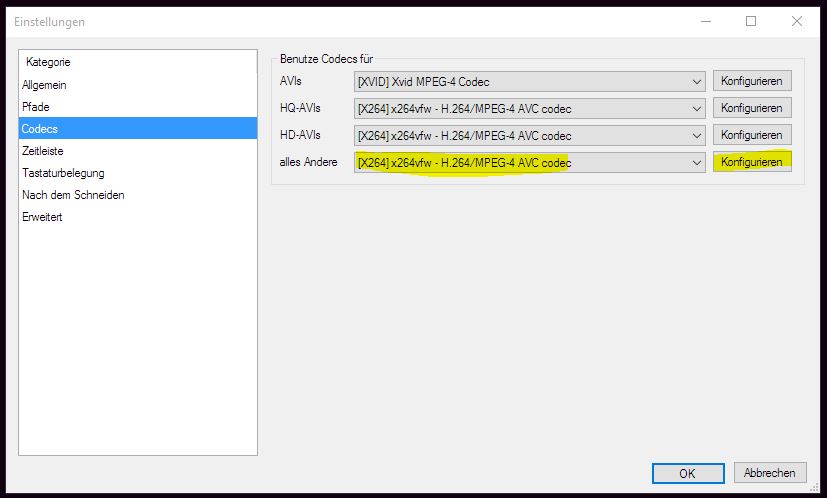Click Konfigurieren for the AVIs codec

point(752,81)
